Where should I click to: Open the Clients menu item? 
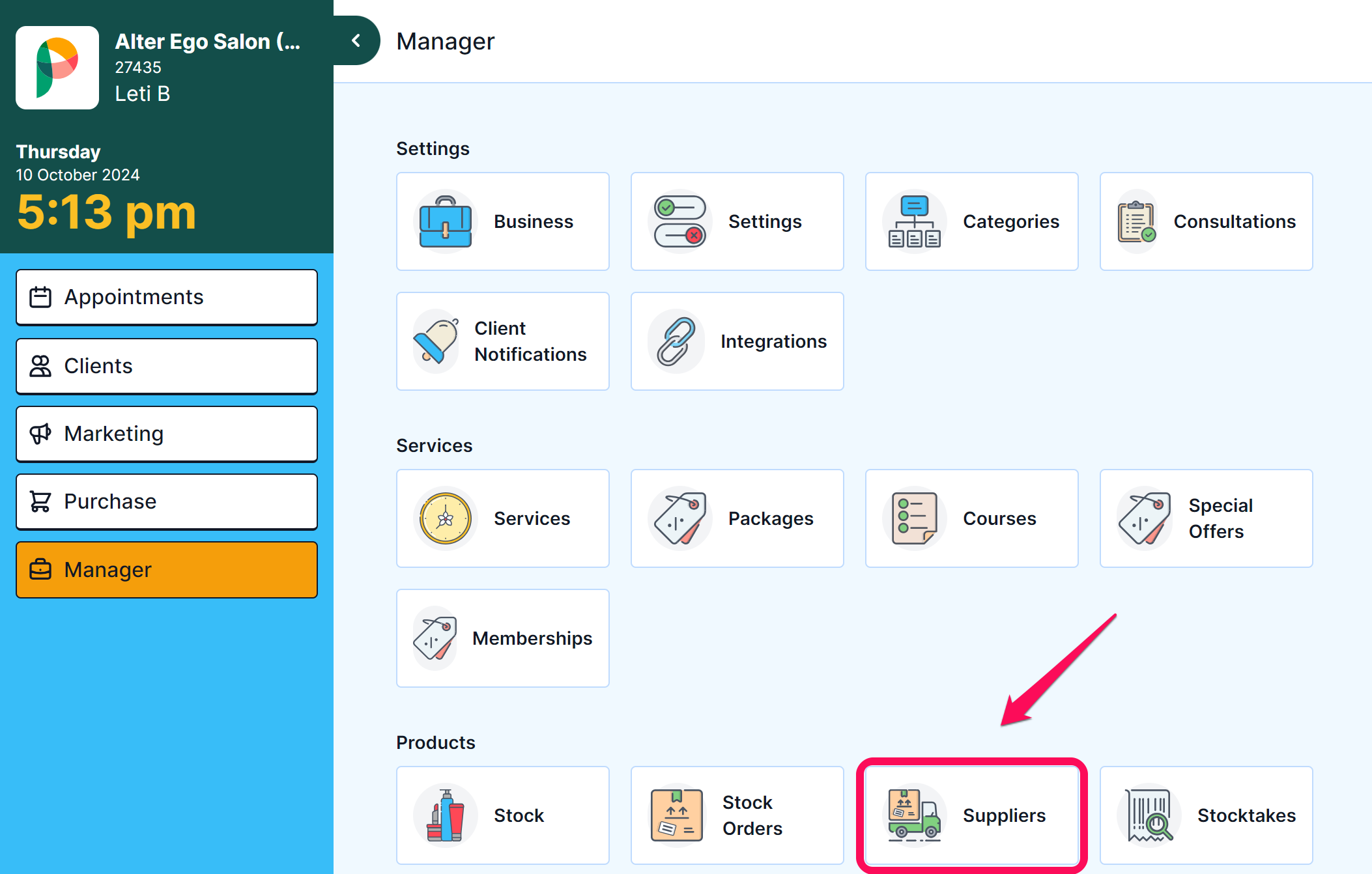pyautogui.click(x=167, y=366)
